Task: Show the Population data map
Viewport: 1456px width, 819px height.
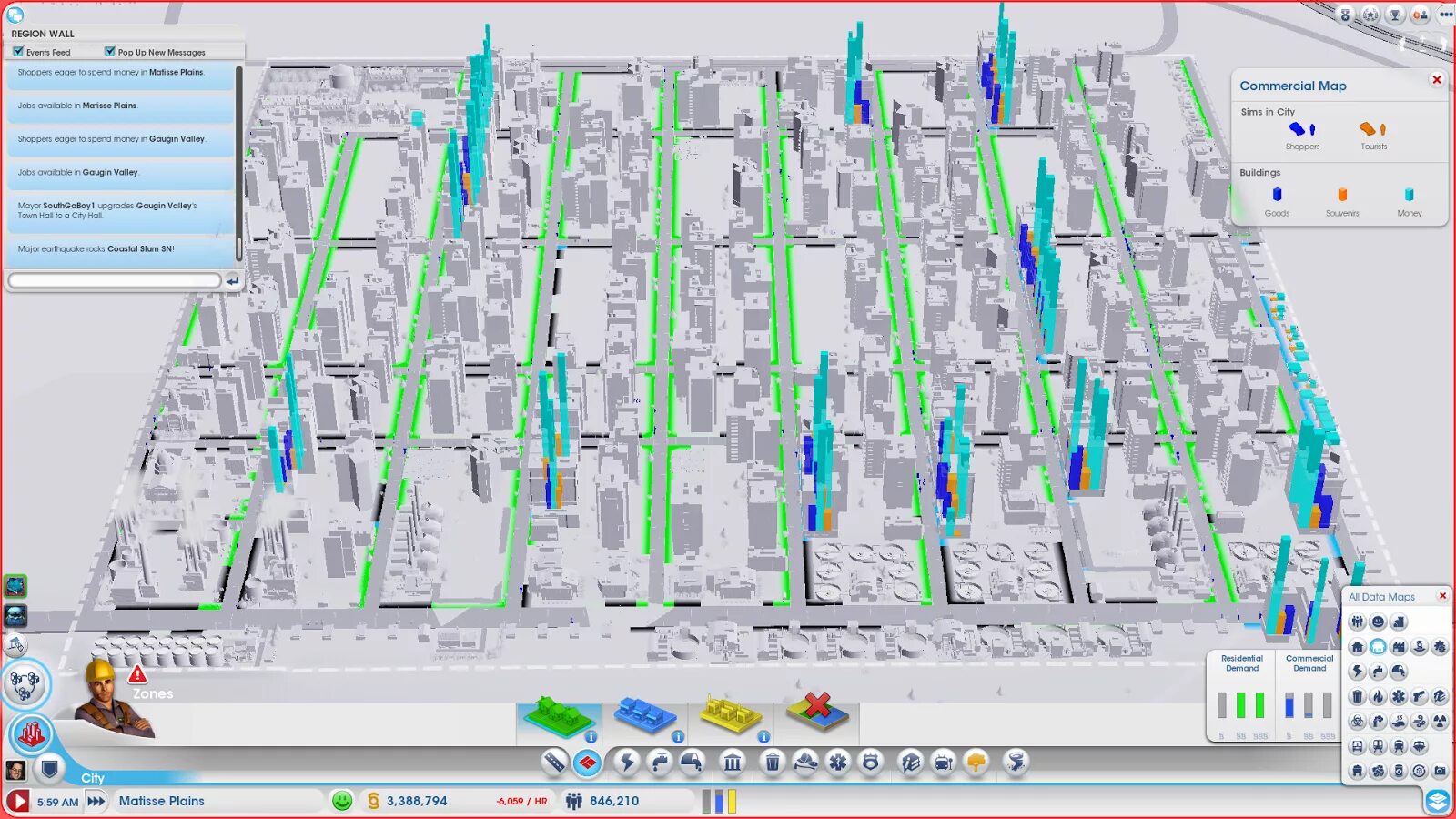Action: [x=1358, y=622]
